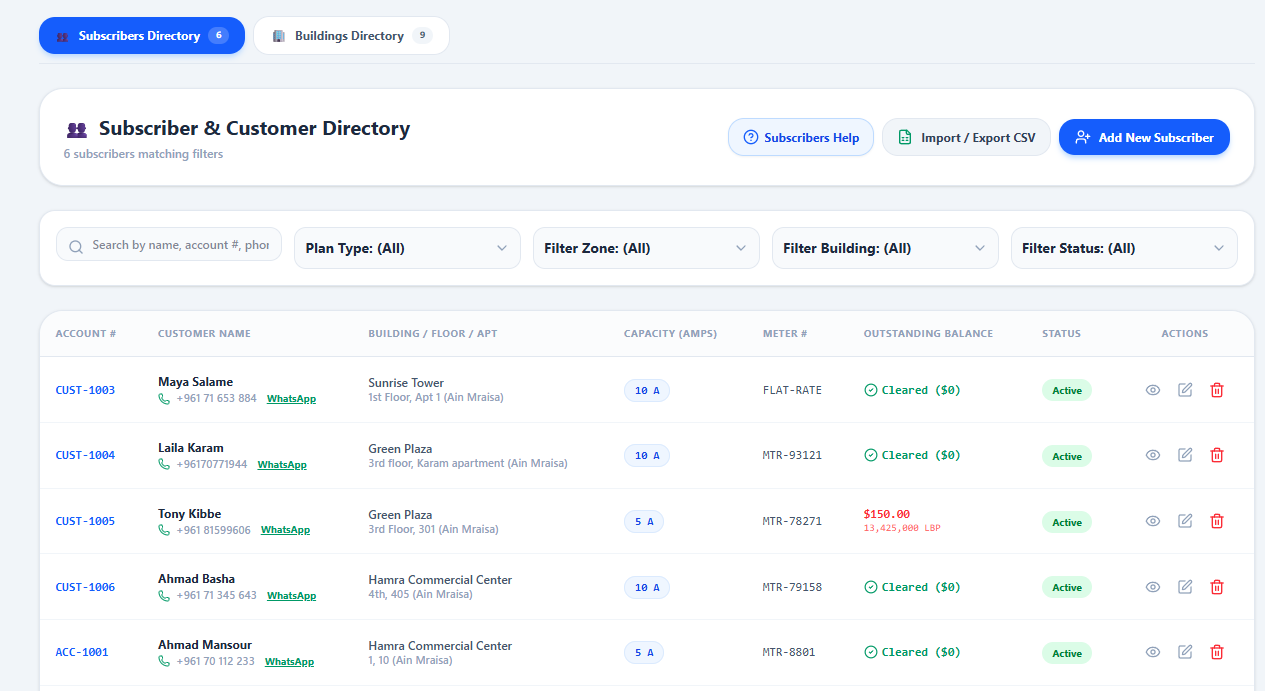Viewport: 1265px width, 691px height.
Task: Edit Tony Kibbe's subscriber record
Action: click(x=1185, y=521)
